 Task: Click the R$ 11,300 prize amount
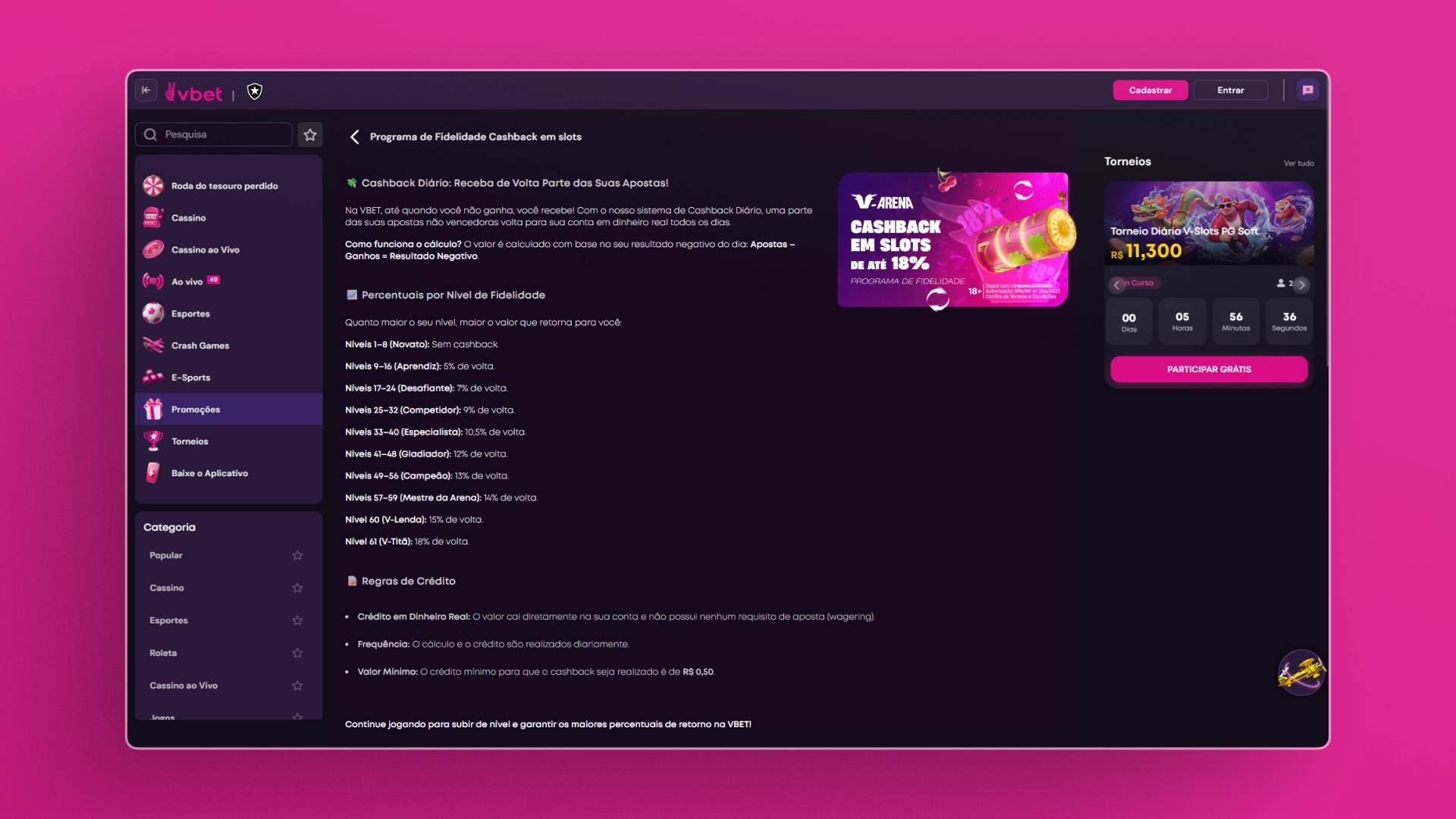(x=1146, y=251)
